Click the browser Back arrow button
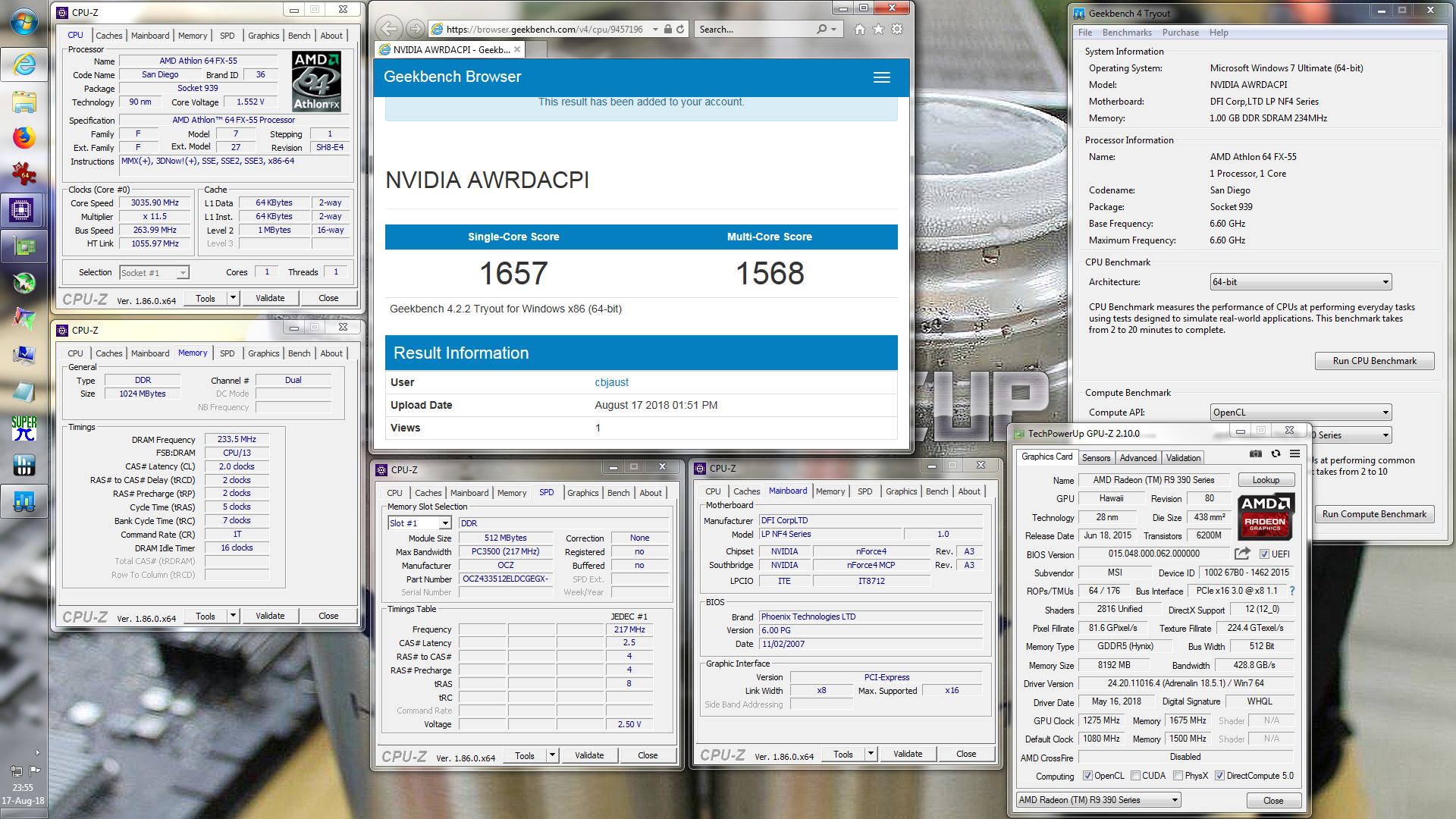 [389, 29]
